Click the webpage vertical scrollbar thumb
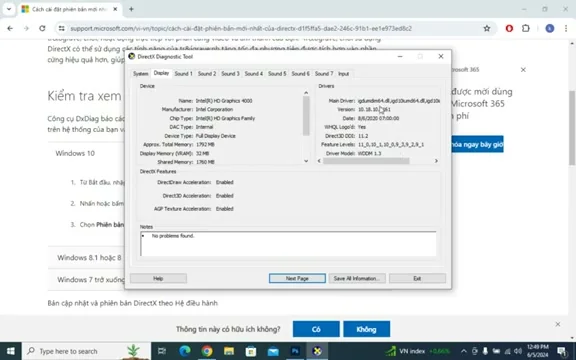 [x=572, y=127]
